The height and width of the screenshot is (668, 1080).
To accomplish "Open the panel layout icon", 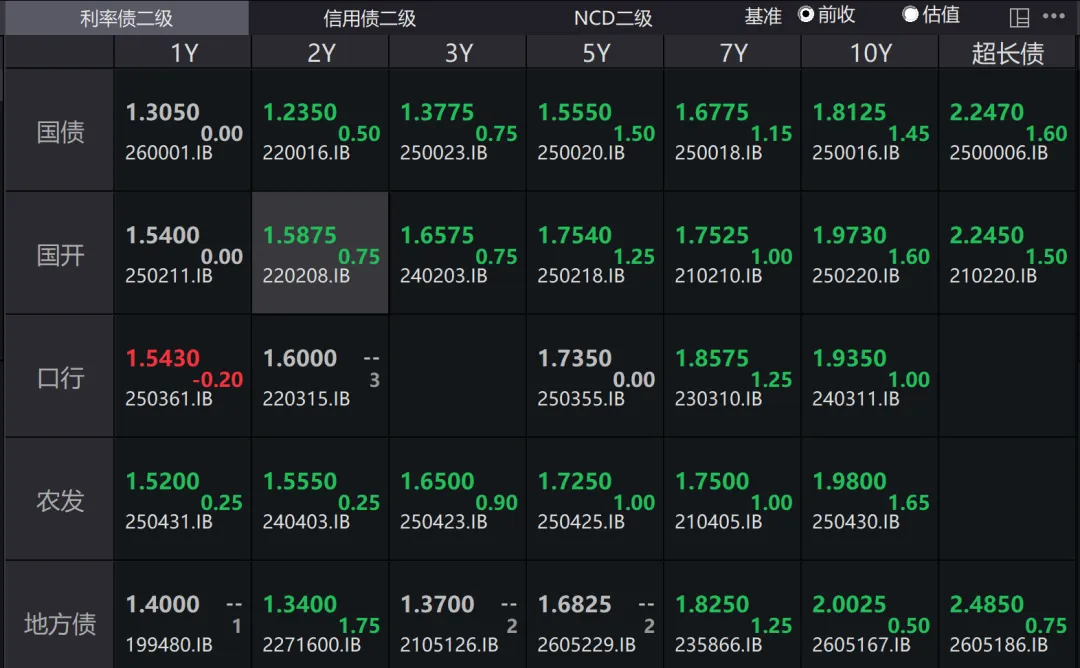I will coord(1019,17).
